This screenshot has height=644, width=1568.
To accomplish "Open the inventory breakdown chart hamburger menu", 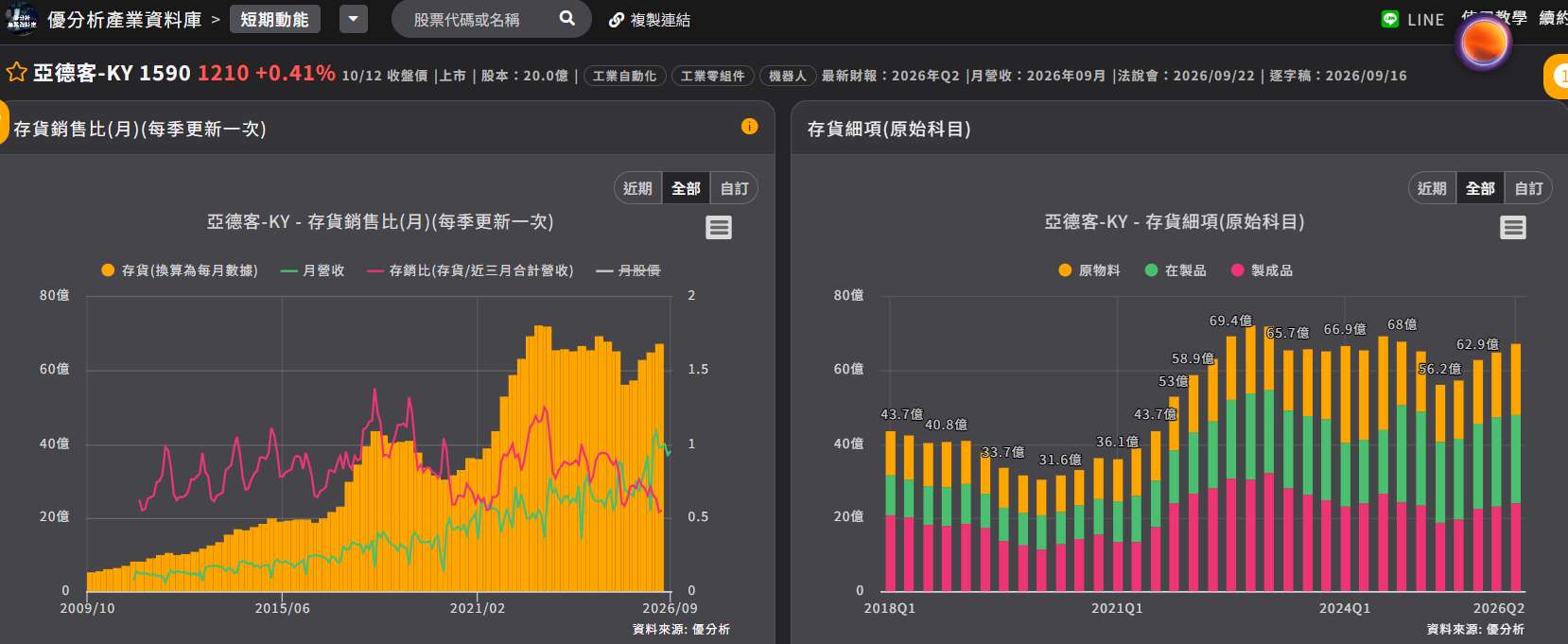I will coord(1513,227).
